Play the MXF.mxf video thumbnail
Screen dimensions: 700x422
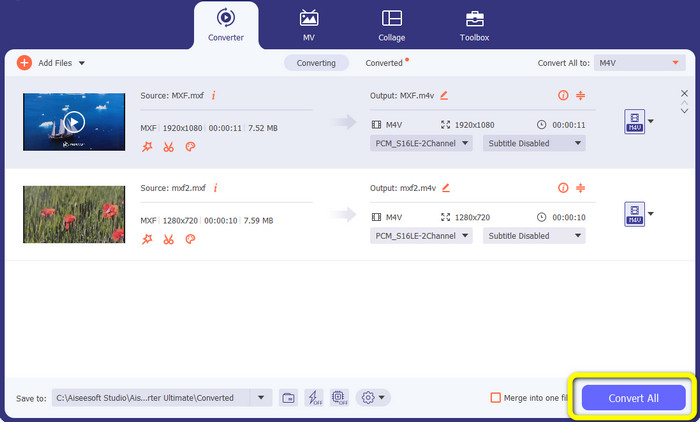coord(74,122)
